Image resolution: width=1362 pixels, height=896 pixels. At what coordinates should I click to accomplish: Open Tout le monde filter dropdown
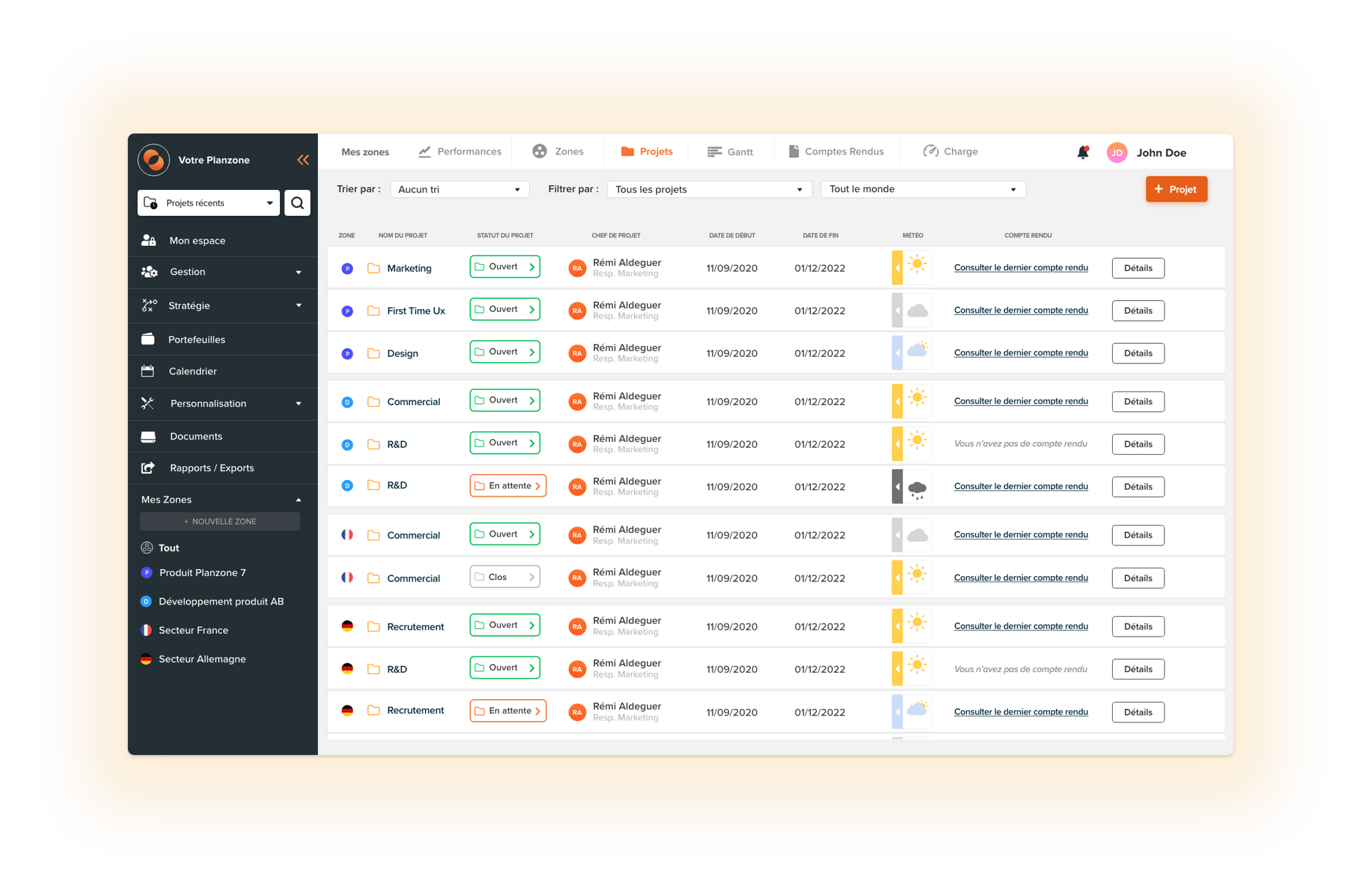[923, 189]
